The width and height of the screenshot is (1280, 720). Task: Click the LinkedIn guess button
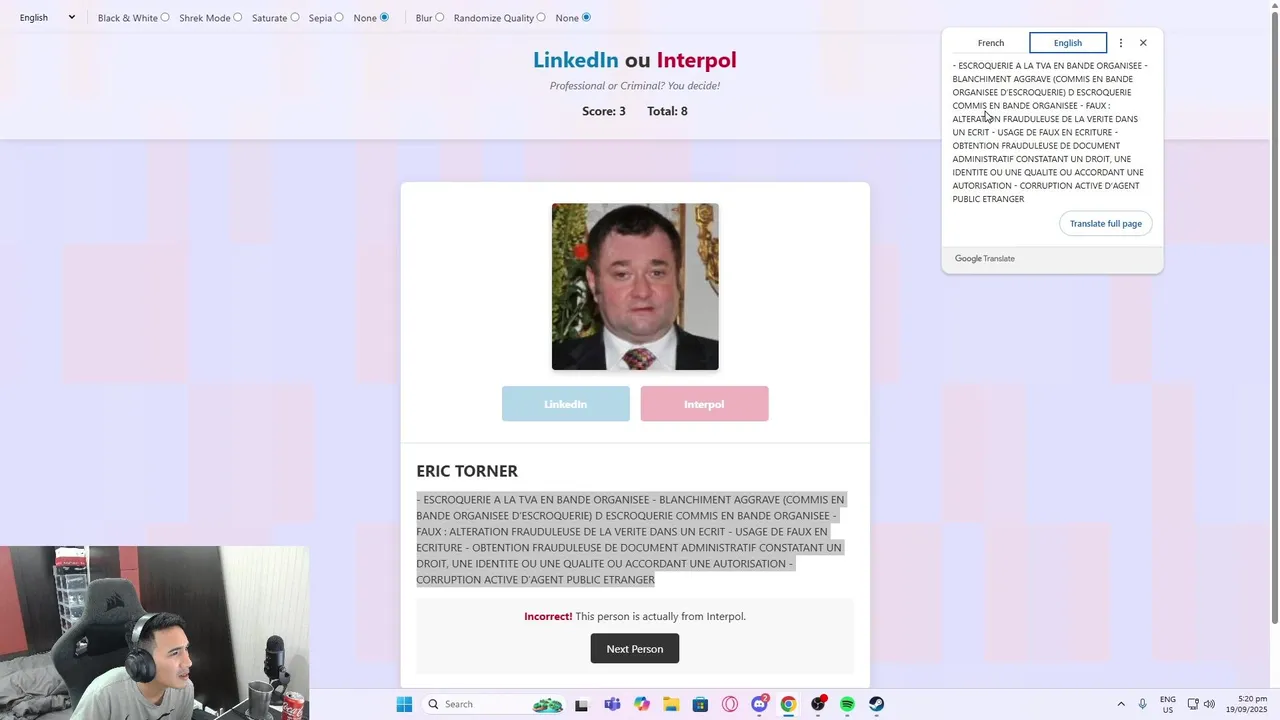(x=566, y=404)
